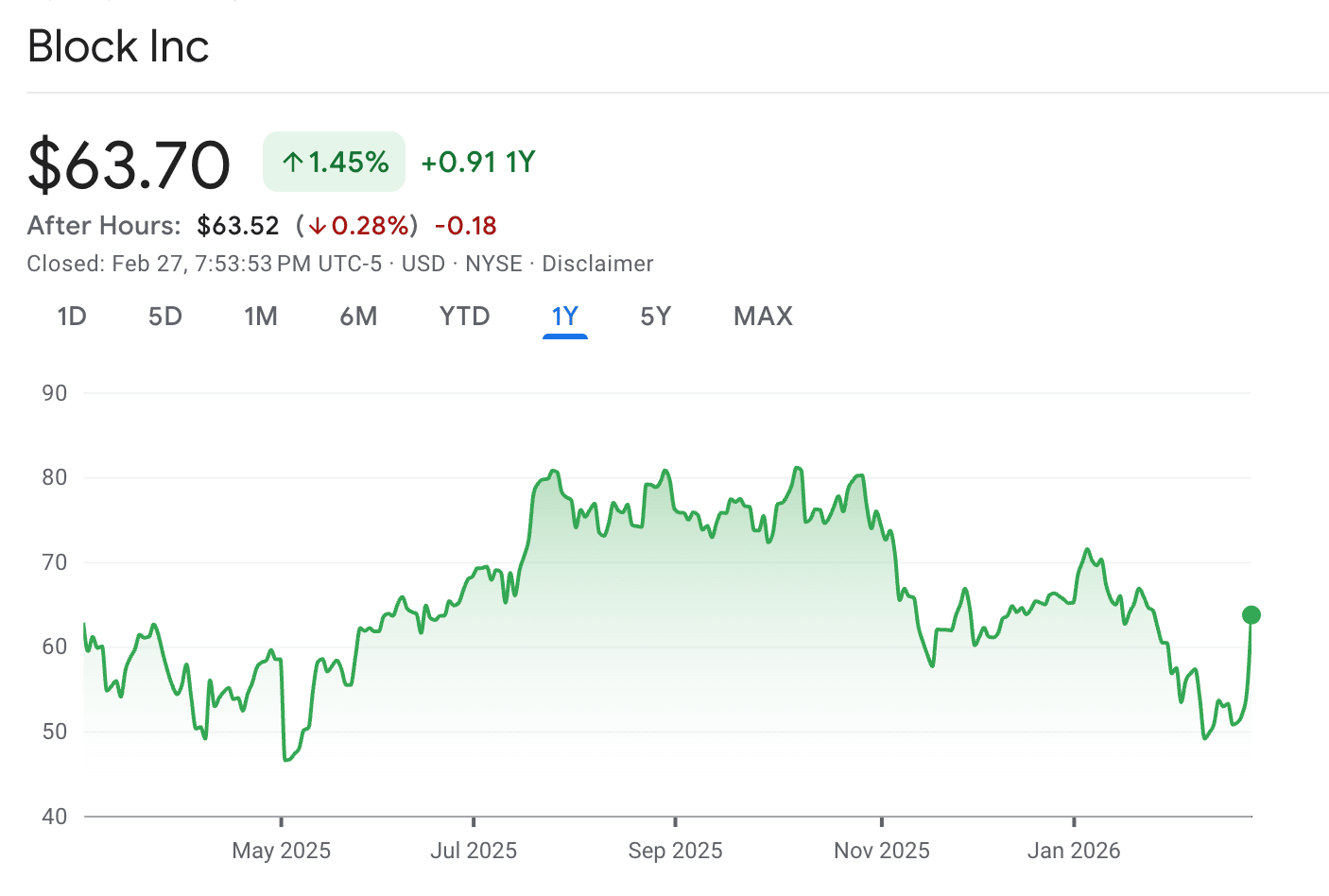Screen dimensions: 1329x896
Task: View the 5Y price chart
Action: (655, 317)
